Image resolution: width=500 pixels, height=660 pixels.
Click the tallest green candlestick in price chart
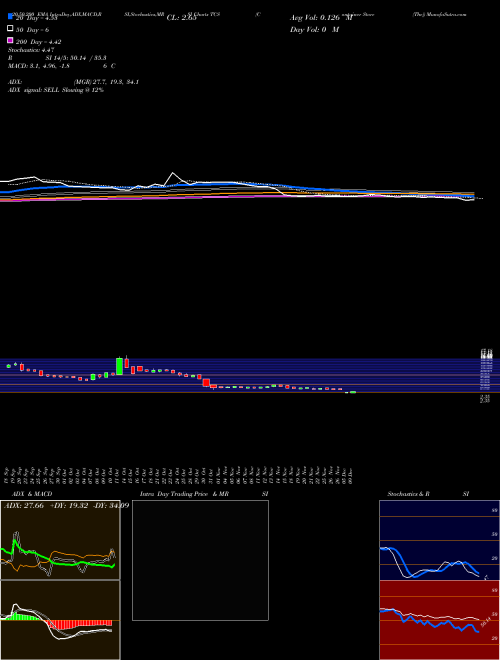120,366
